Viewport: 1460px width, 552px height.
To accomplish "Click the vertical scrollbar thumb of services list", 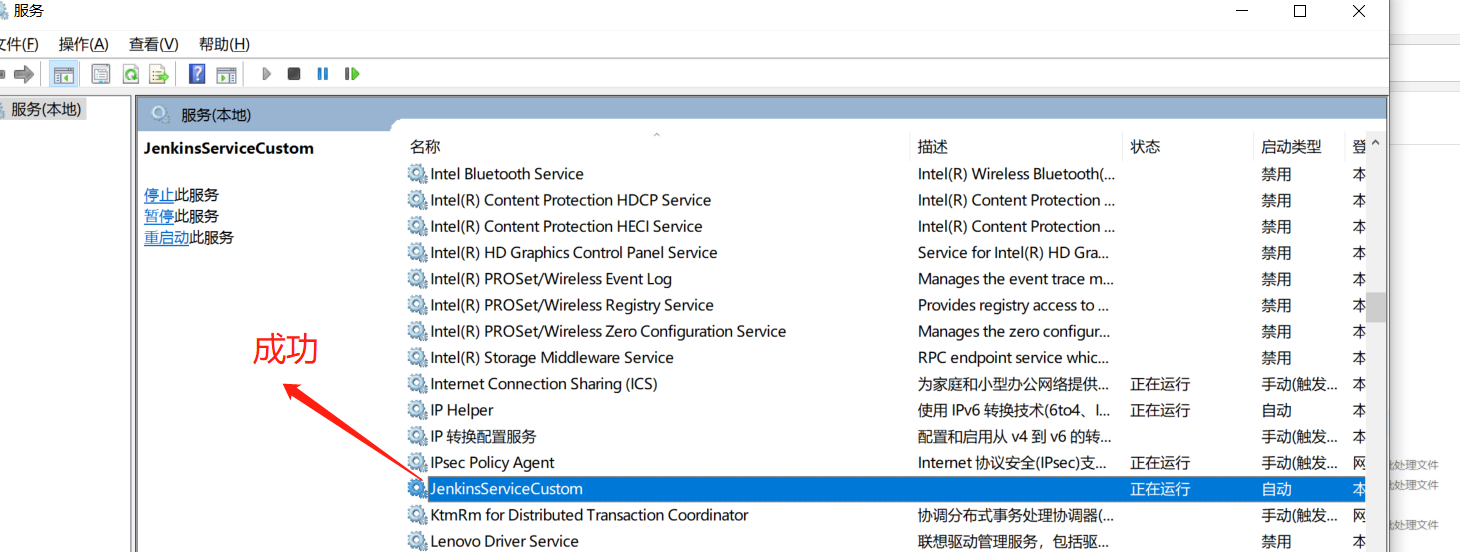I will 1377,307.
